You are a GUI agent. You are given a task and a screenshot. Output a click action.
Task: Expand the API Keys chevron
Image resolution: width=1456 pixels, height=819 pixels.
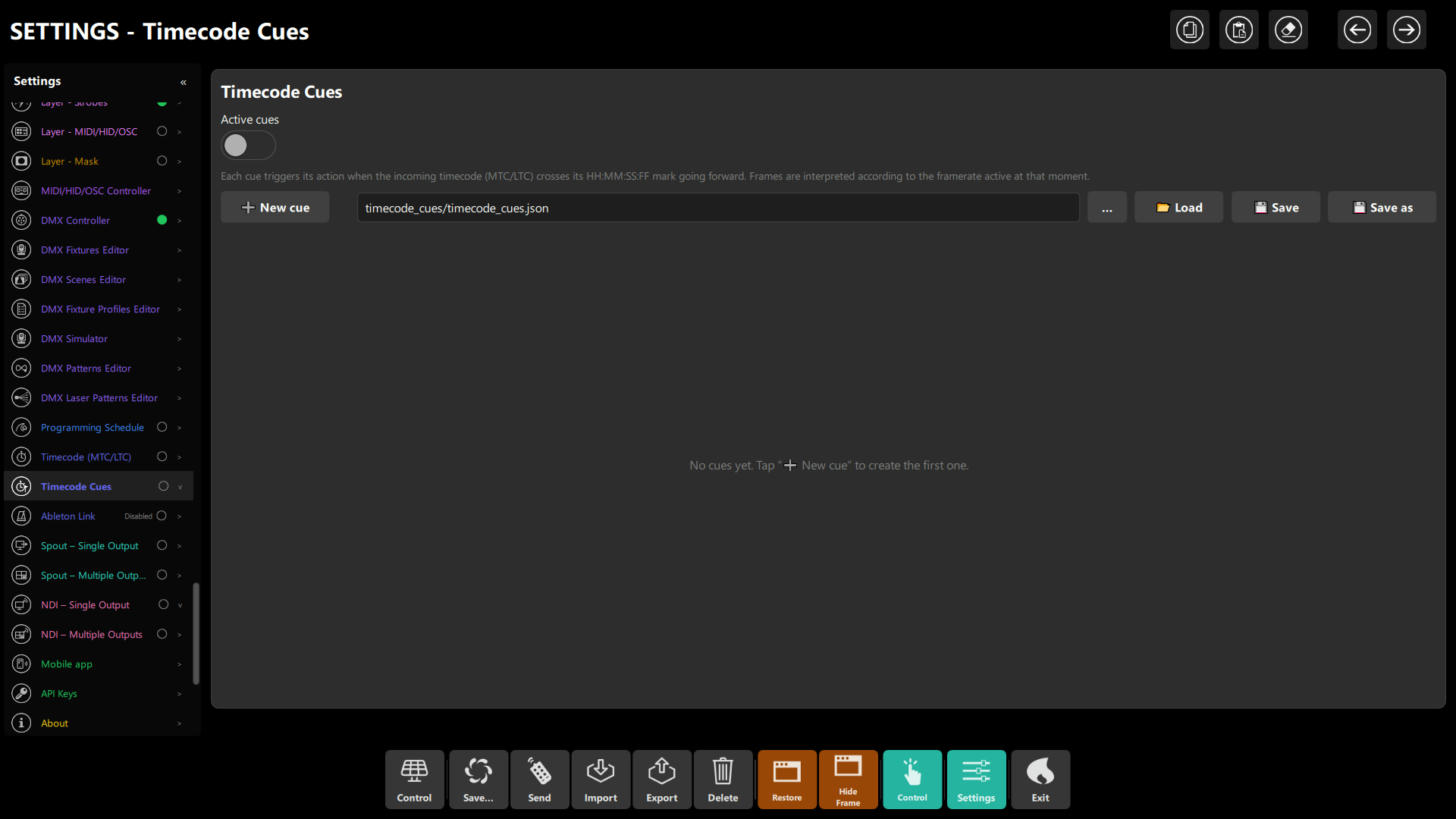tap(180, 694)
